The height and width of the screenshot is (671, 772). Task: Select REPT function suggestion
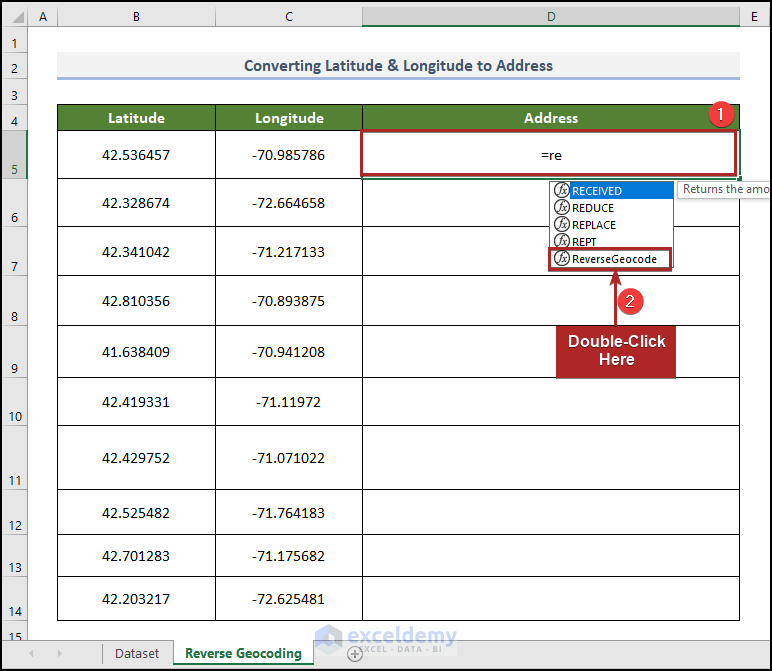(611, 241)
